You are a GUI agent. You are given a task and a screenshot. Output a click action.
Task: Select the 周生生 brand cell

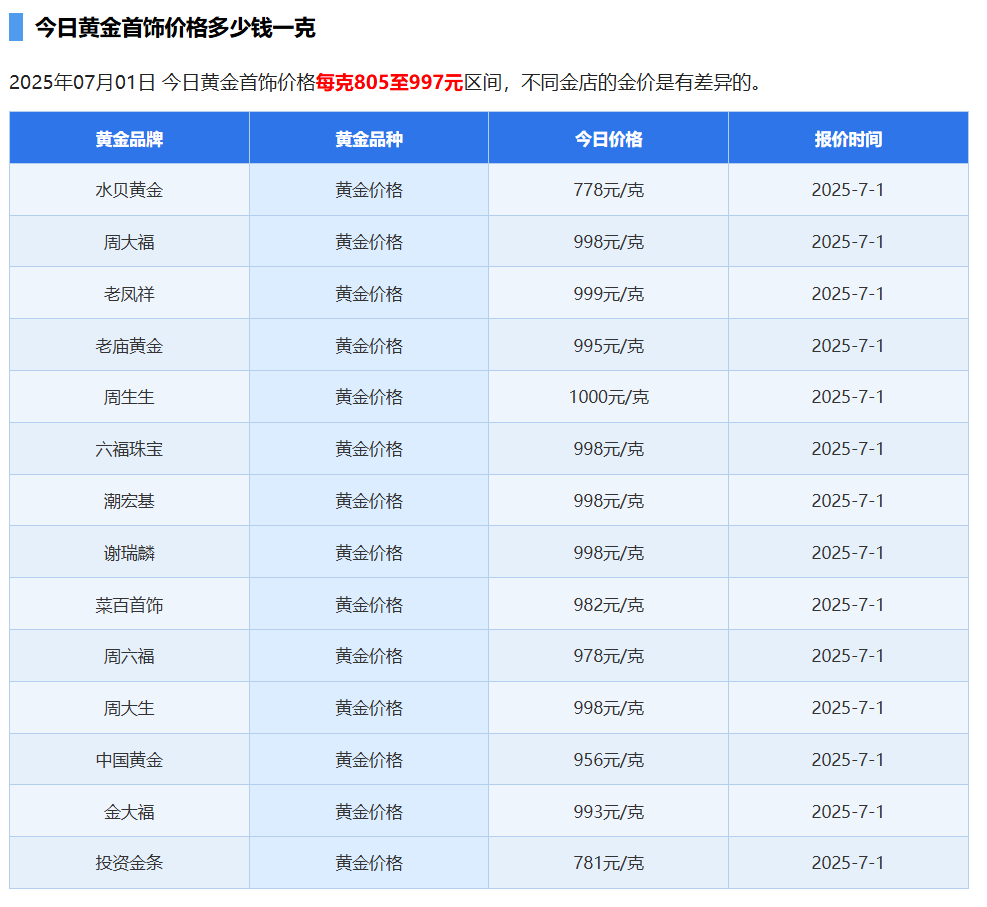click(x=129, y=397)
